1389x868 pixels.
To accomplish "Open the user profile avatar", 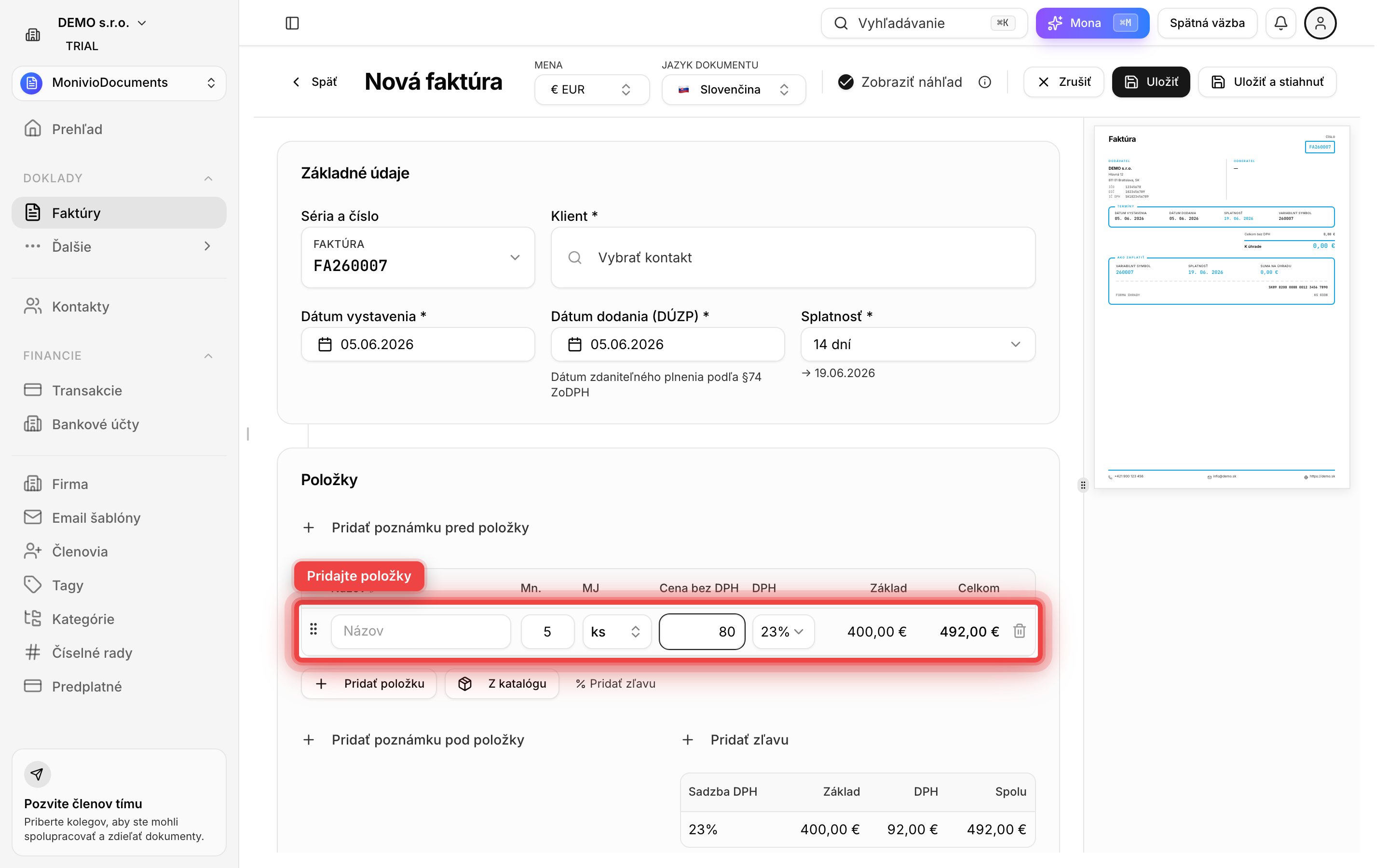I will pyautogui.click(x=1320, y=23).
